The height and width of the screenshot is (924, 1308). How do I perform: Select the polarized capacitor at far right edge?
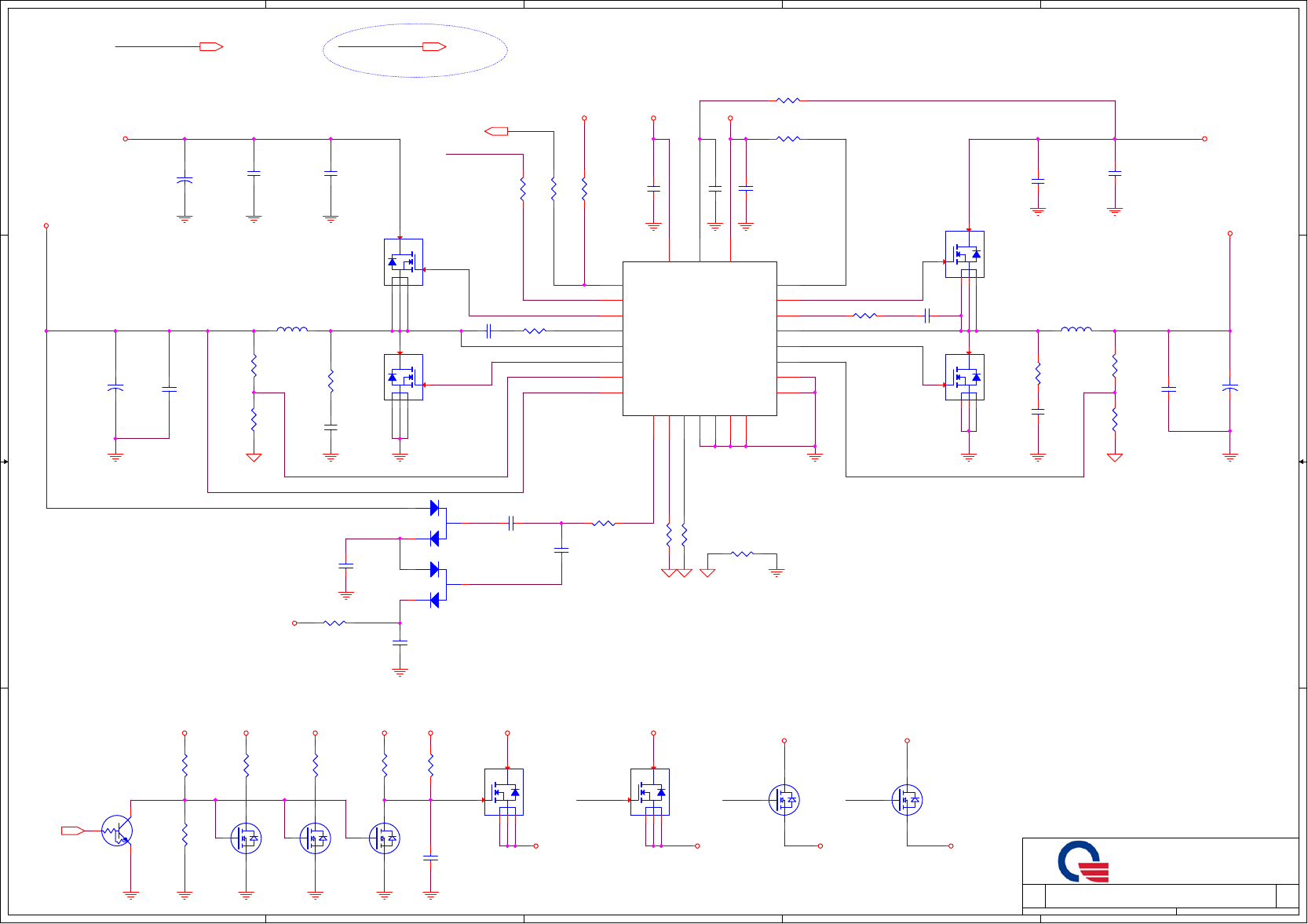(1230, 388)
